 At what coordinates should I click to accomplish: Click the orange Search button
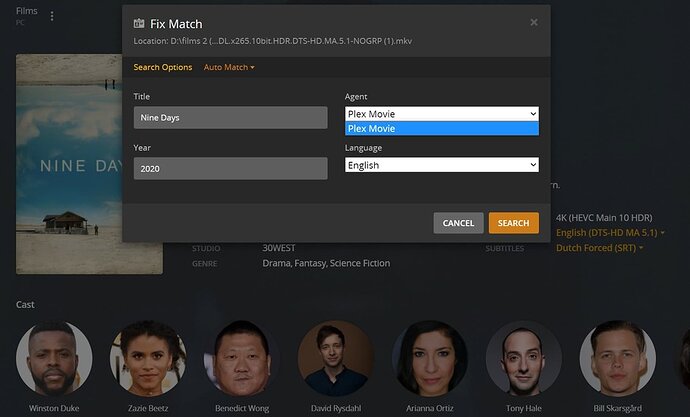click(x=514, y=223)
